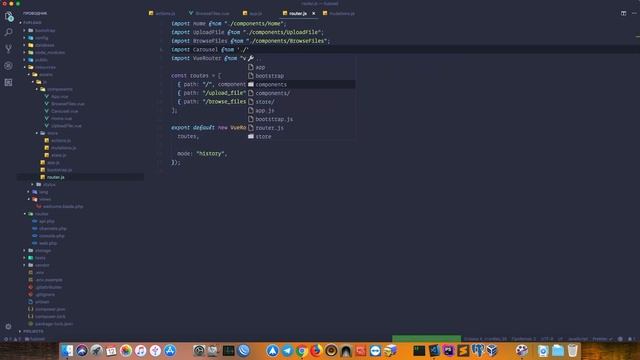
Task: Open App Store from the Dock
Action: 170,351
